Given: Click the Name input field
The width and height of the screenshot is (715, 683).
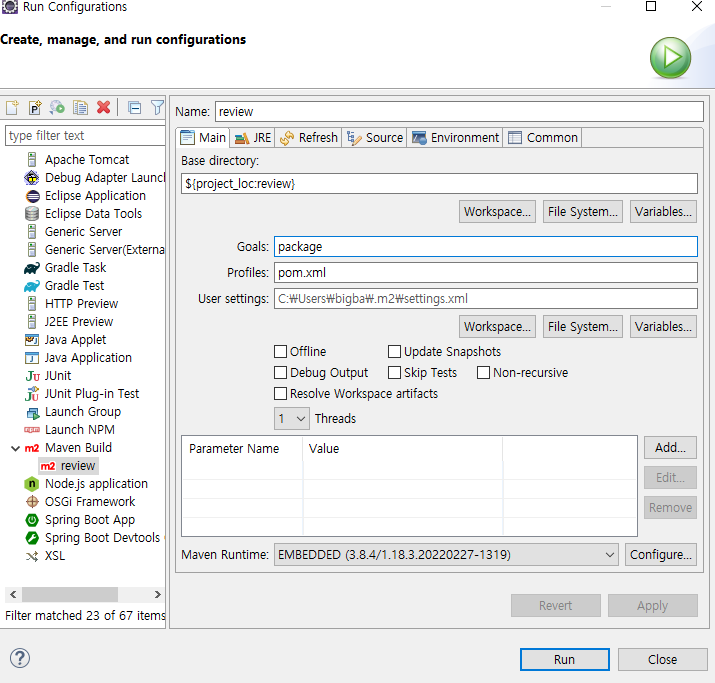Looking at the screenshot, I should click(x=459, y=112).
